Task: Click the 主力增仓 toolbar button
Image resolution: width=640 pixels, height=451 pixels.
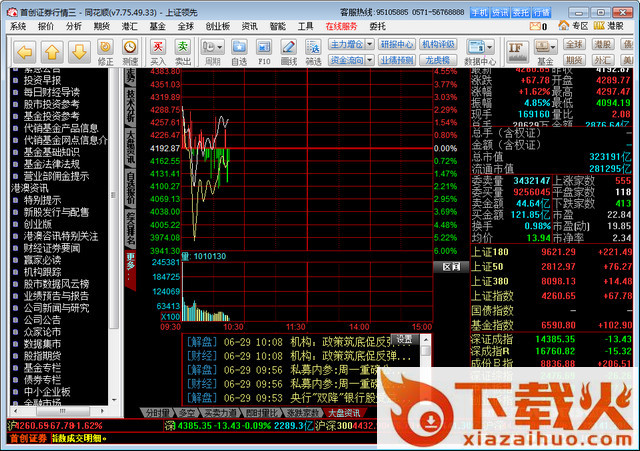Action: pos(347,44)
